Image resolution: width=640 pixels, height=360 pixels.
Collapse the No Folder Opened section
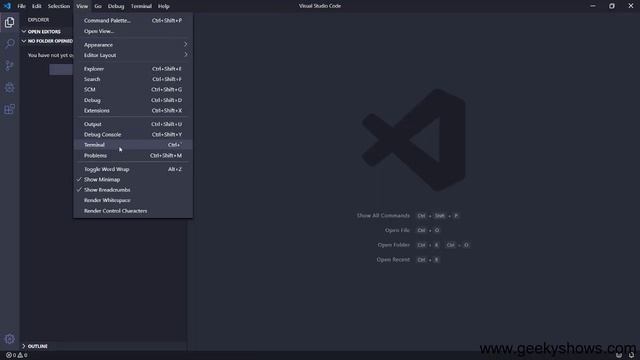[47, 41]
